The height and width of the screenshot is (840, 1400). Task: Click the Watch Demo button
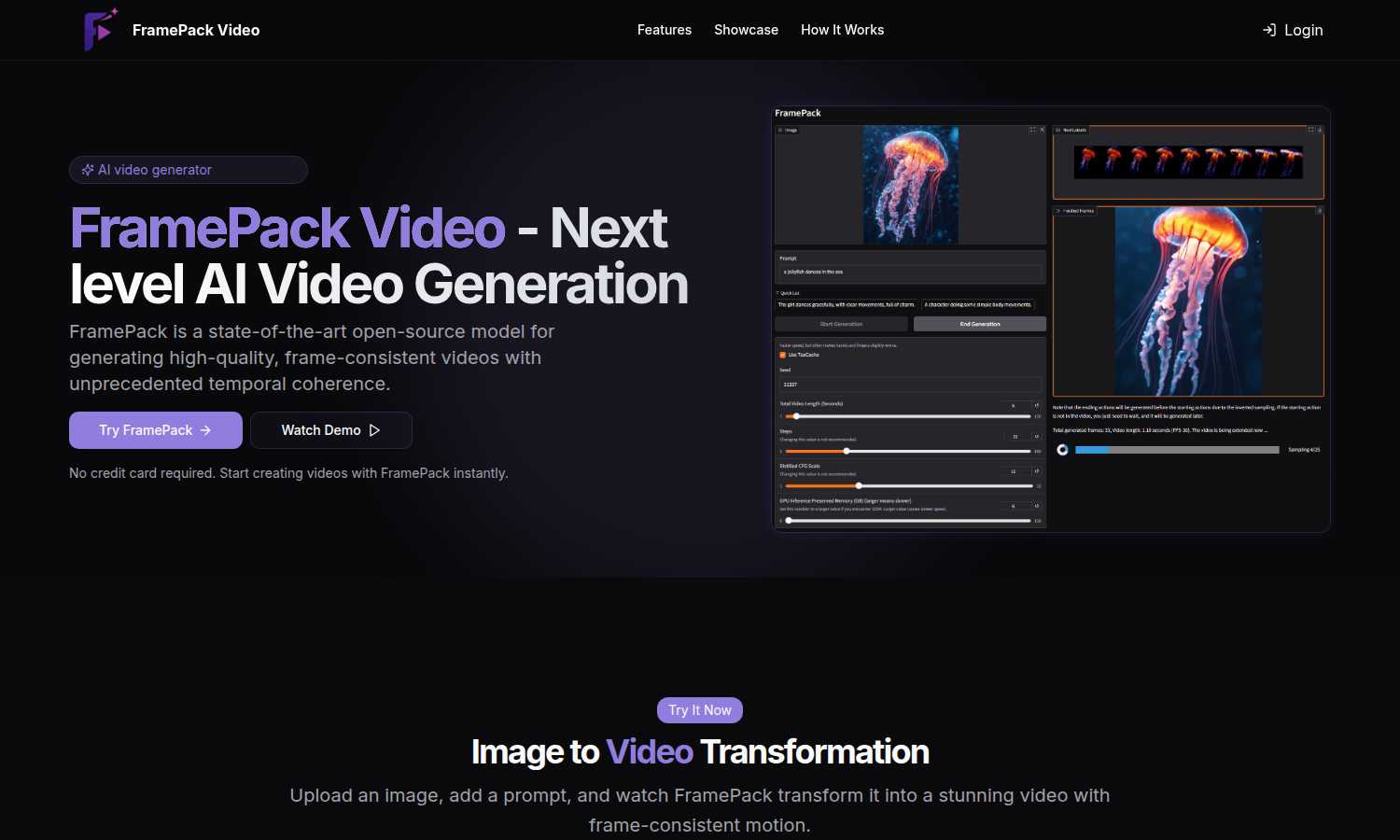coord(331,430)
